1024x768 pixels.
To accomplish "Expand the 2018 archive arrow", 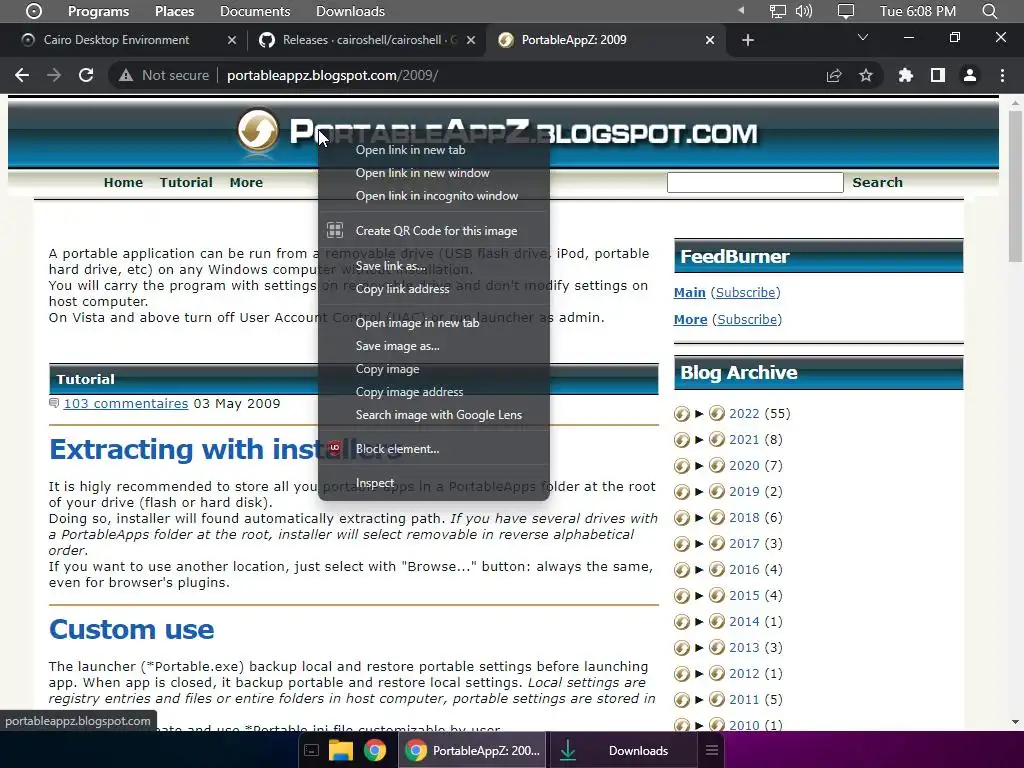I will [699, 517].
